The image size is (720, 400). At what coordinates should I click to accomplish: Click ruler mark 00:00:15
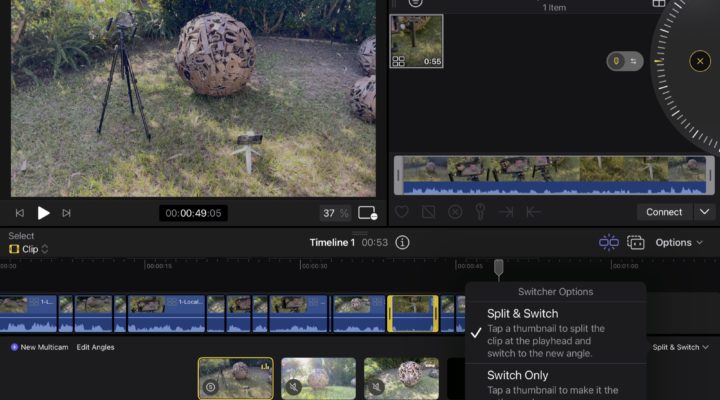tap(159, 266)
